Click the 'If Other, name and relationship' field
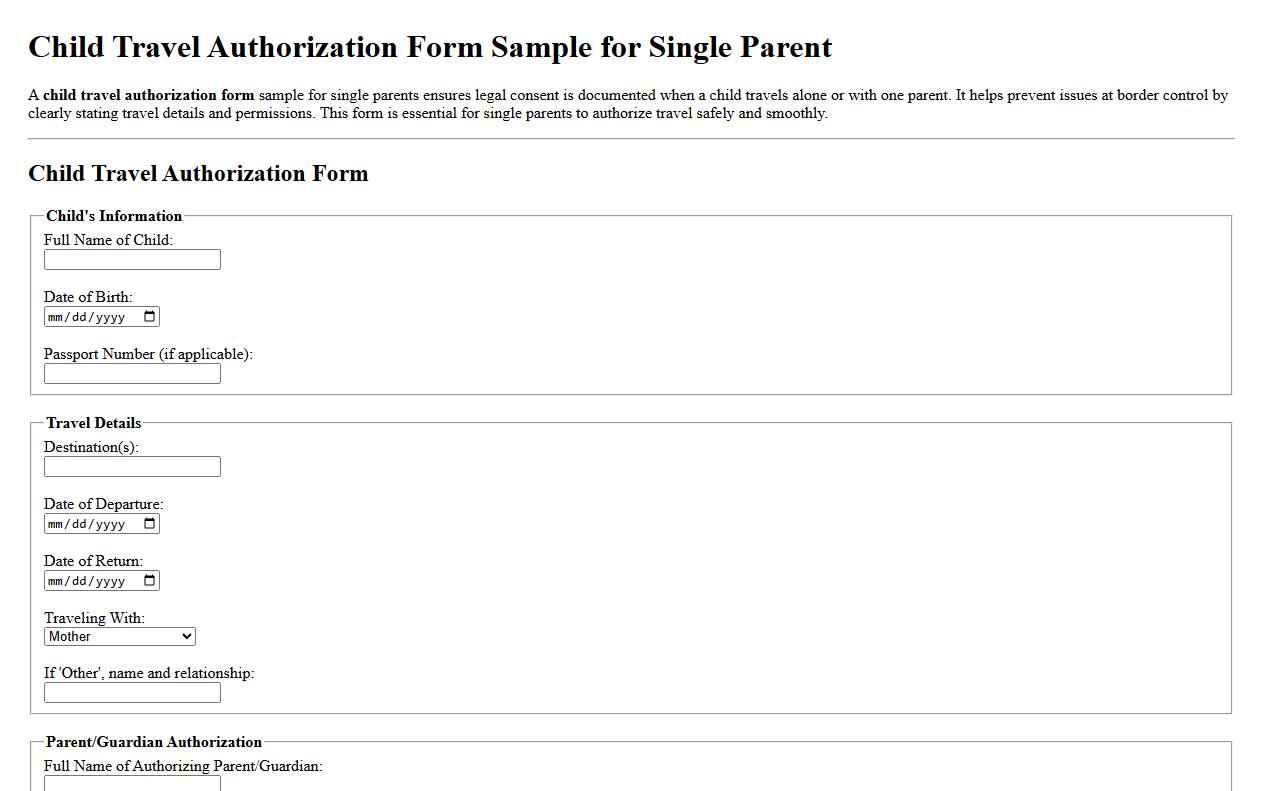 coord(131,692)
